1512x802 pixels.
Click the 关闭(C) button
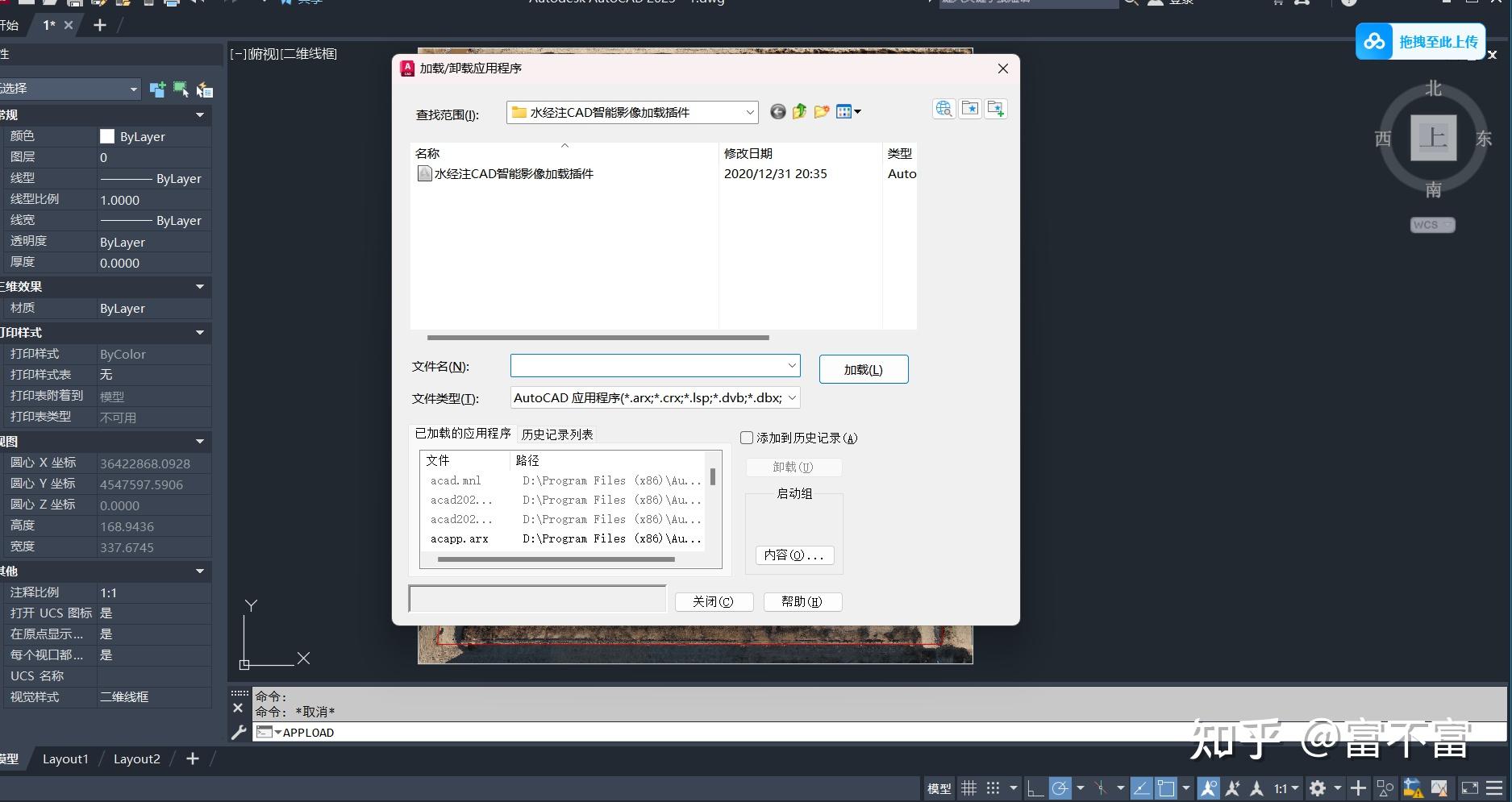(713, 601)
